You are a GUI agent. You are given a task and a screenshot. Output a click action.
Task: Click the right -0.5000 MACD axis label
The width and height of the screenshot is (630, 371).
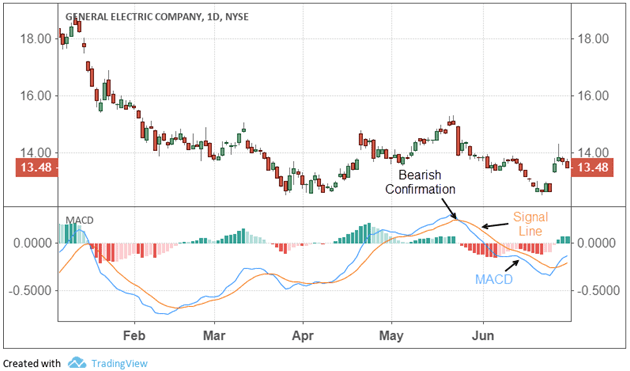pyautogui.click(x=598, y=290)
